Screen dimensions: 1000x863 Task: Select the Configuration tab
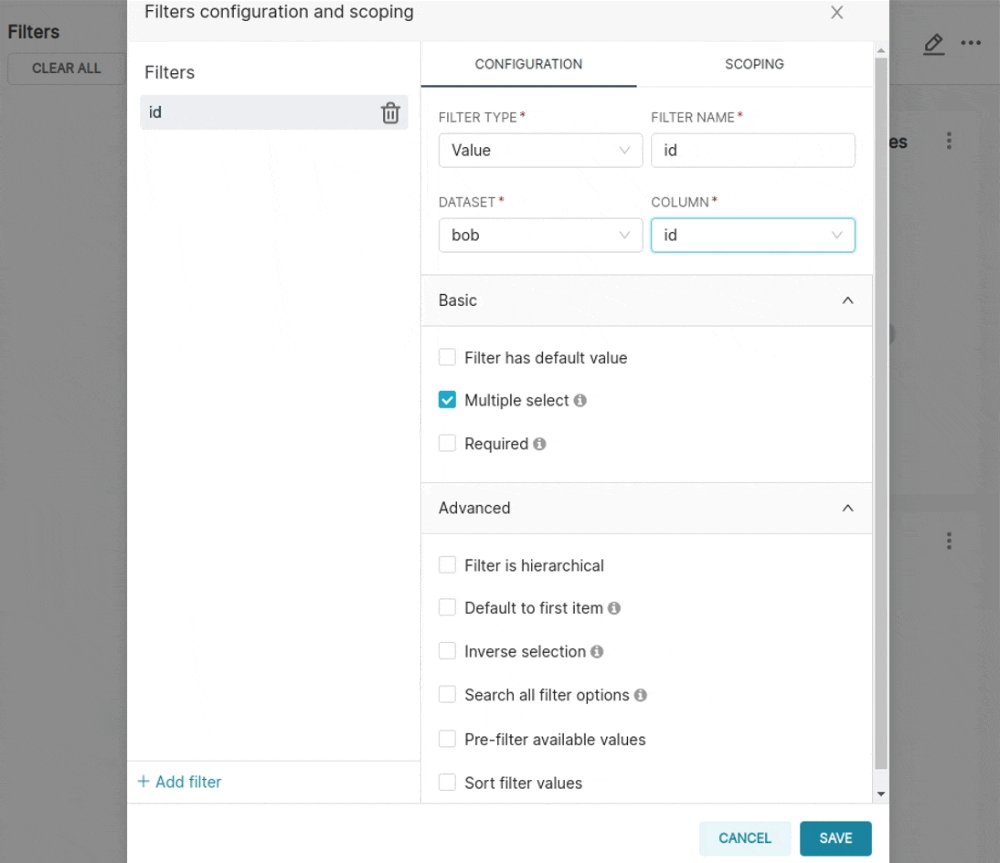pos(528,64)
